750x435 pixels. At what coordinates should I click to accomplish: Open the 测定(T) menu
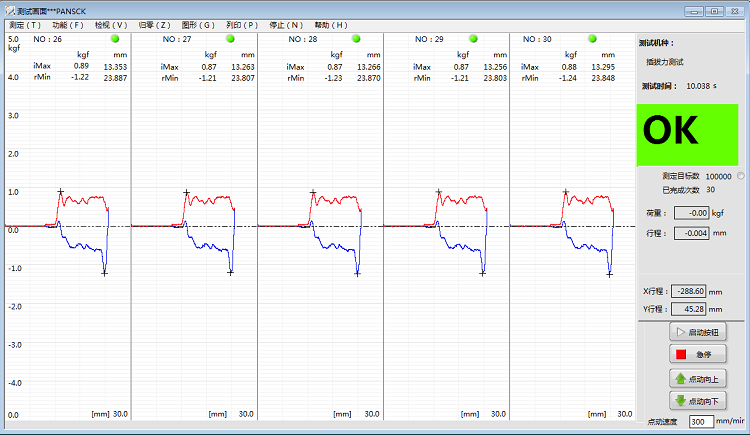(x=25, y=24)
